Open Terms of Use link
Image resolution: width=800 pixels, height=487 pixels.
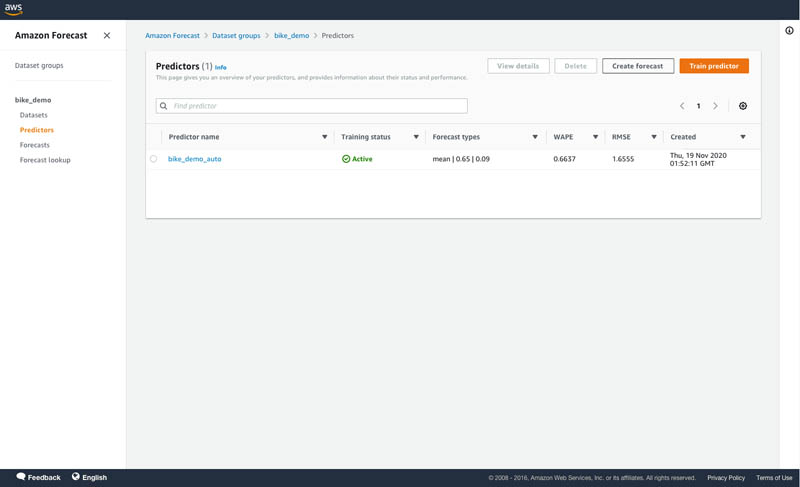(x=774, y=478)
